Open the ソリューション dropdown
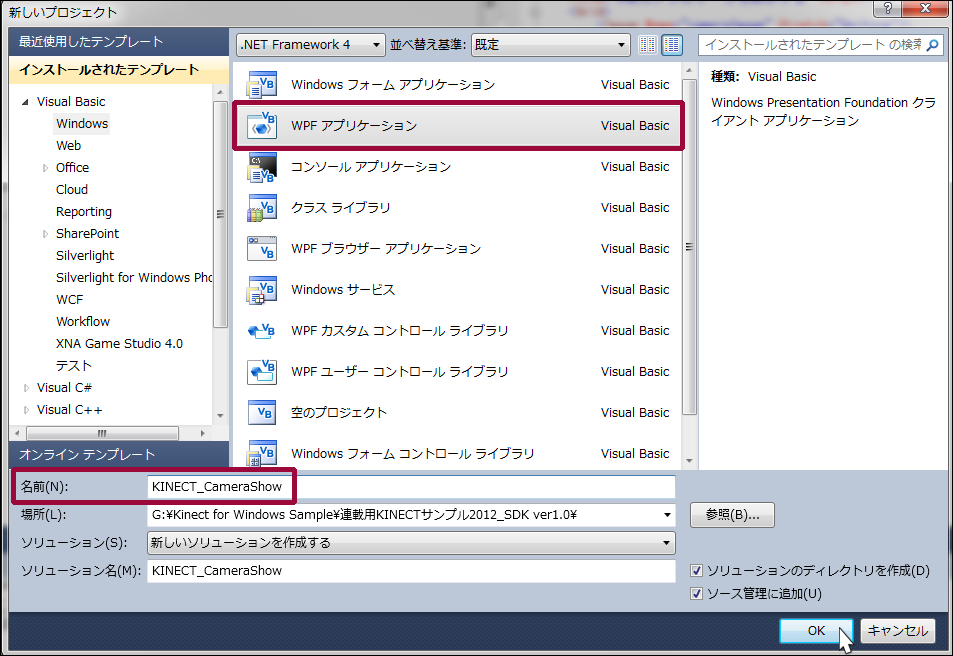The width and height of the screenshot is (953, 656). coord(411,543)
